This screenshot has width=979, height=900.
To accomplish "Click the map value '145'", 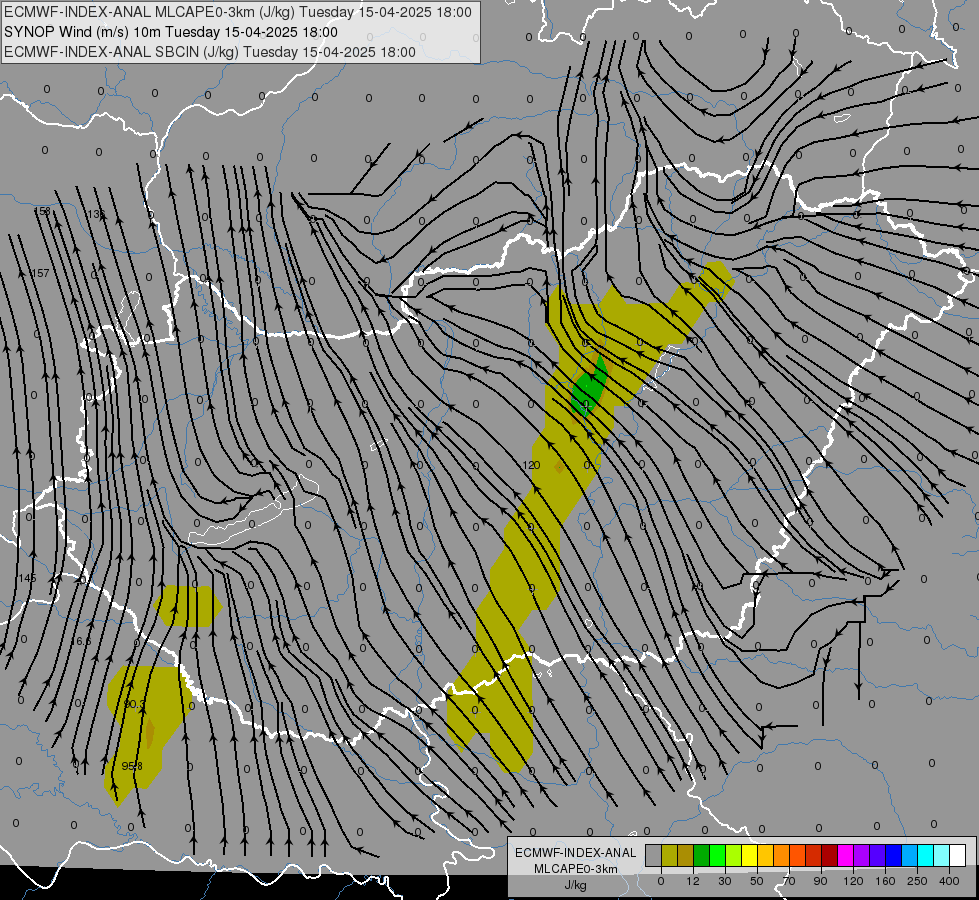I will click(x=27, y=578).
